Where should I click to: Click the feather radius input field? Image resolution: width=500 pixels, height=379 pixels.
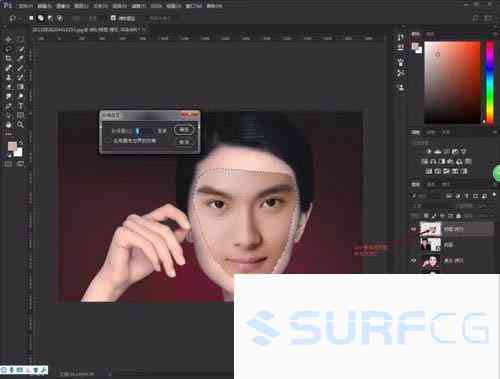144,131
